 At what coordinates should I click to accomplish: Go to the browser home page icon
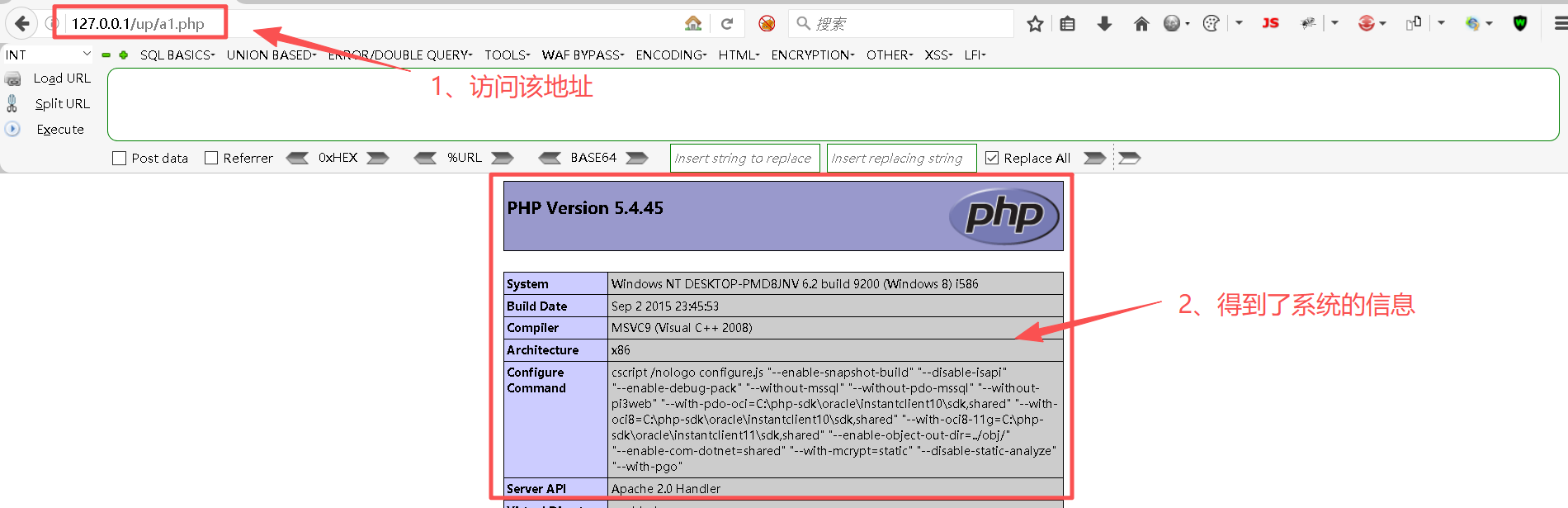1141,24
